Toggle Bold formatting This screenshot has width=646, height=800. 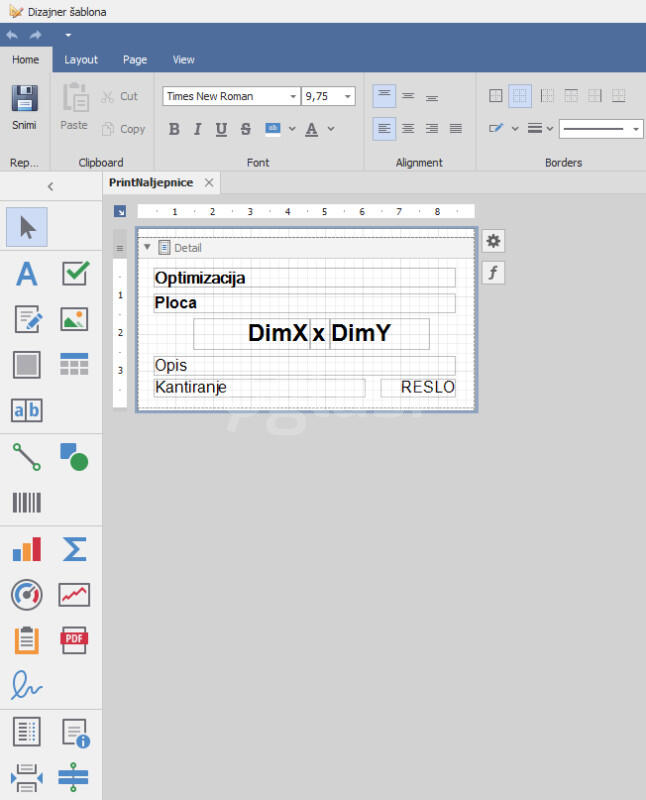click(x=174, y=129)
